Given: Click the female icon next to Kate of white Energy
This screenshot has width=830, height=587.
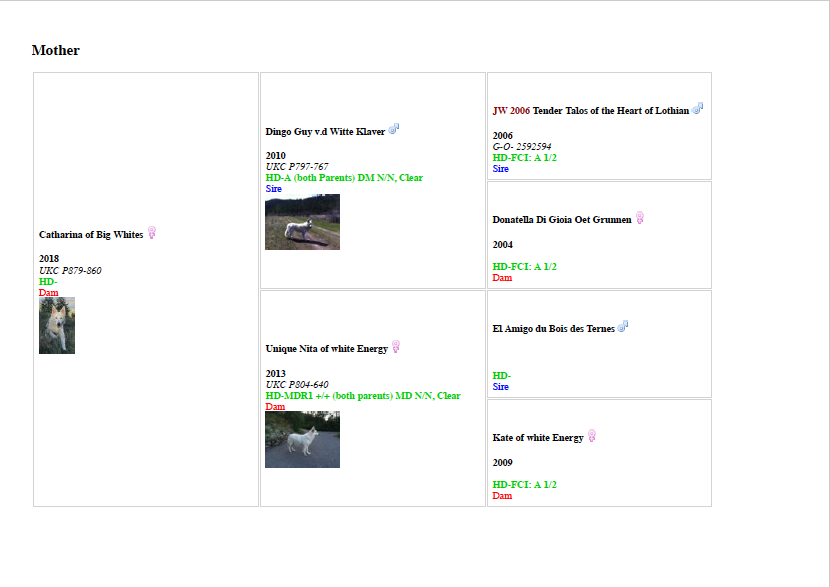Looking at the screenshot, I should tap(592, 436).
